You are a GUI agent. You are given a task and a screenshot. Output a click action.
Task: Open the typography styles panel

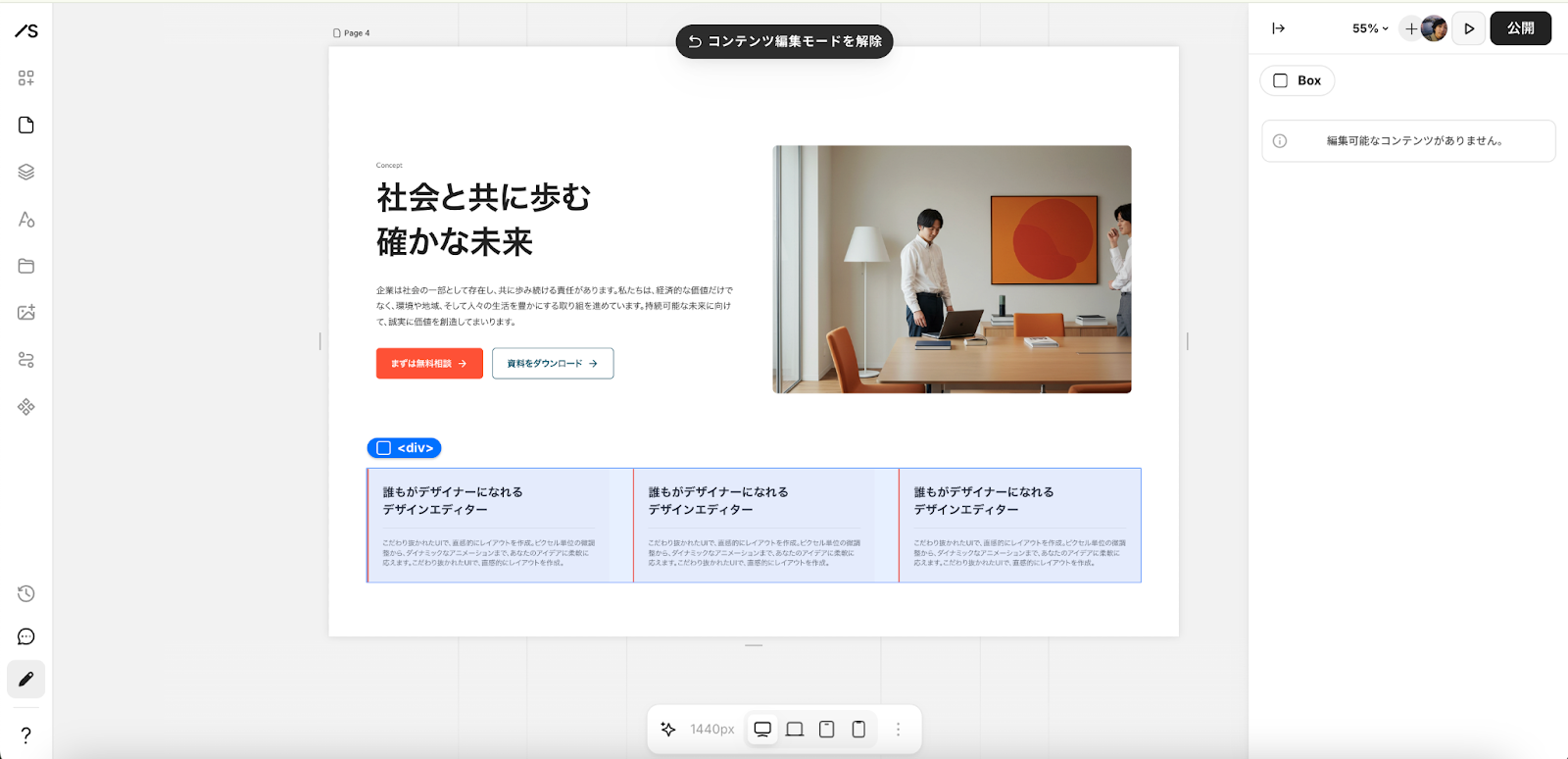click(26, 220)
